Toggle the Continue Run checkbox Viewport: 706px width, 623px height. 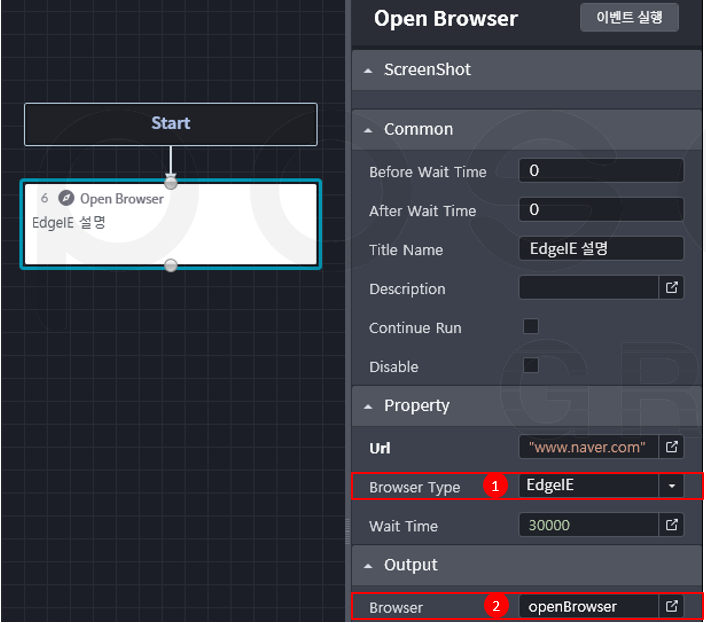point(531,327)
